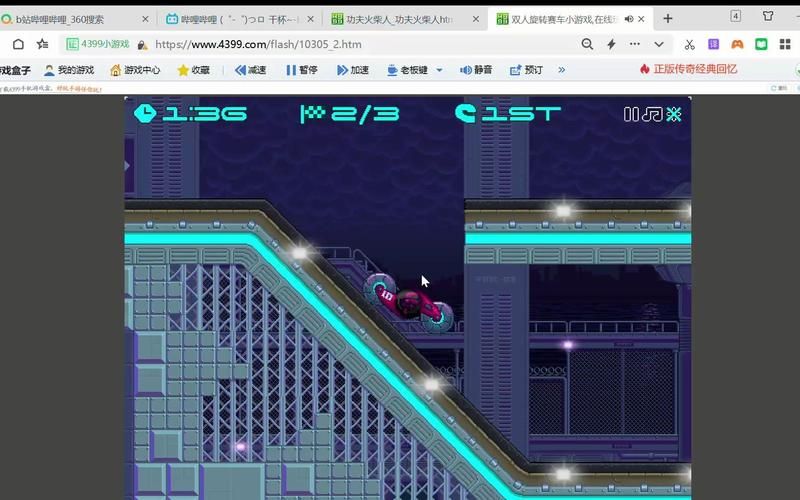Open 游戏盒子 in the toolbar
The image size is (800, 500).
[15, 70]
